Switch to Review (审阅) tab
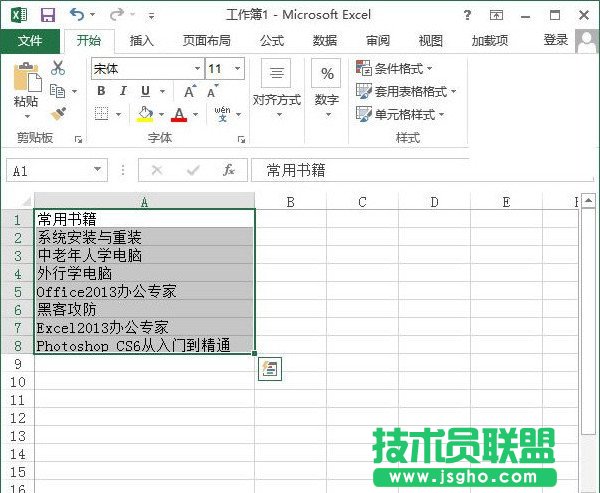 tap(378, 41)
